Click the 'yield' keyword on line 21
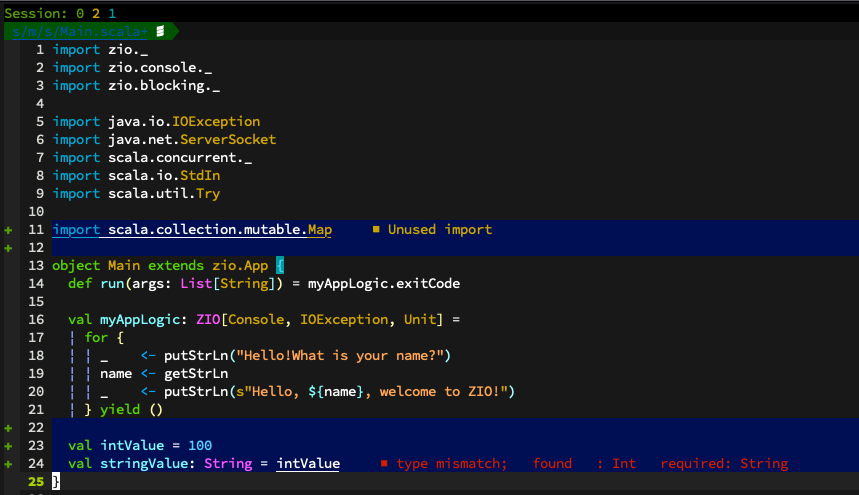 click(x=120, y=410)
